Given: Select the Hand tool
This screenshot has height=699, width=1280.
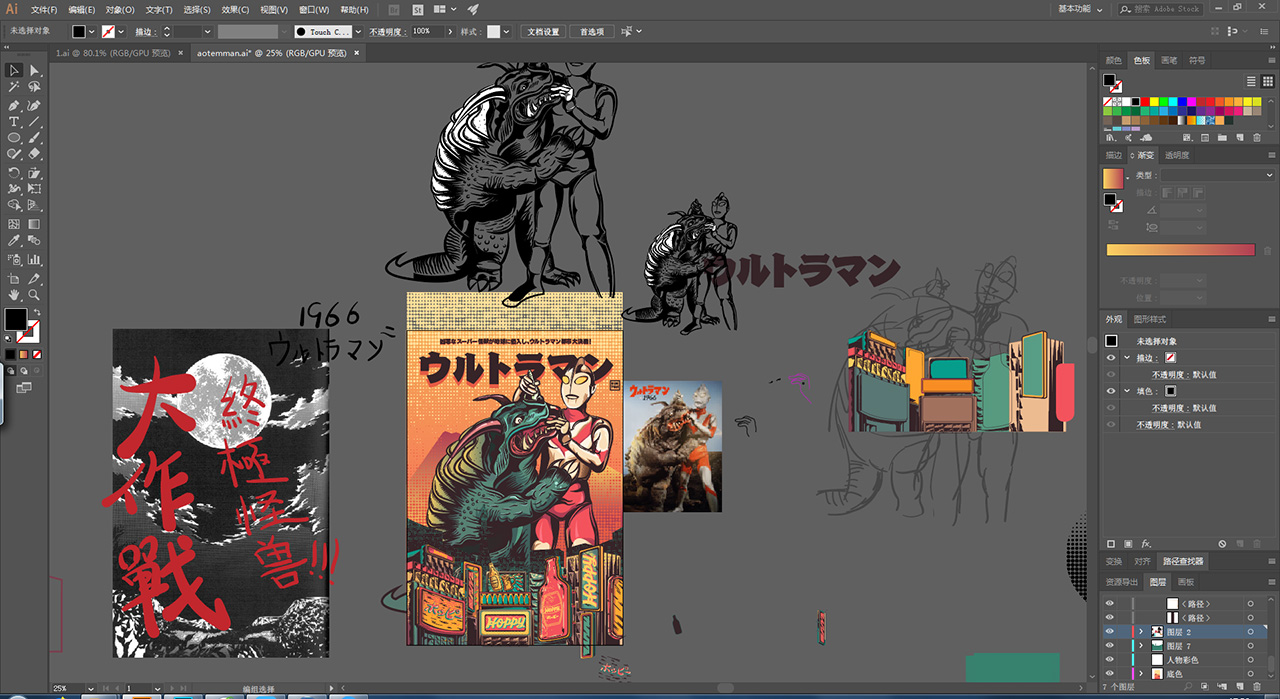Looking at the screenshot, I should (x=14, y=295).
